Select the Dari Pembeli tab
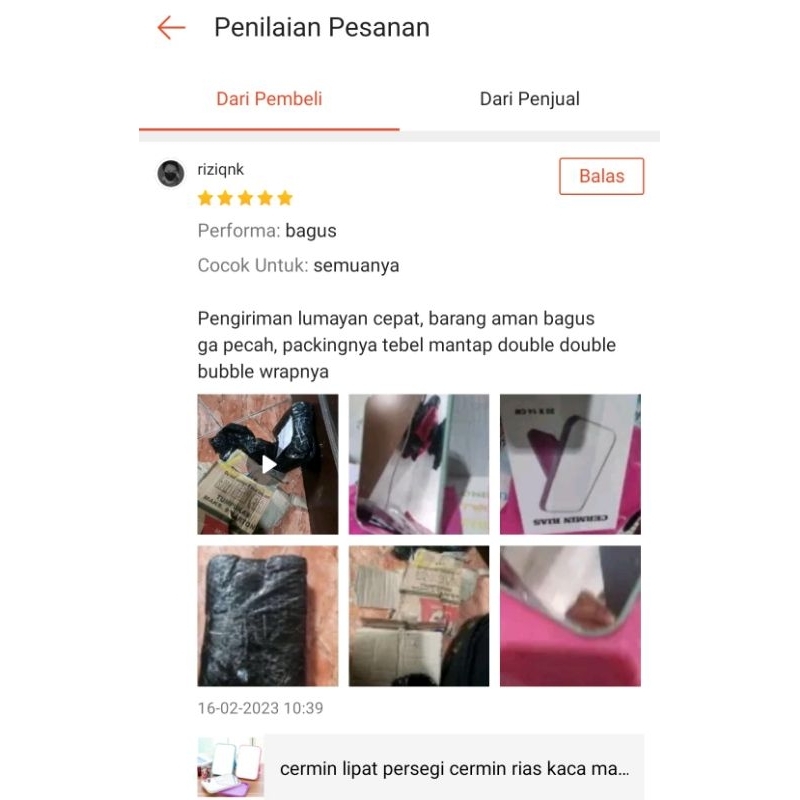Viewport: 800px width, 800px height. pos(269,99)
